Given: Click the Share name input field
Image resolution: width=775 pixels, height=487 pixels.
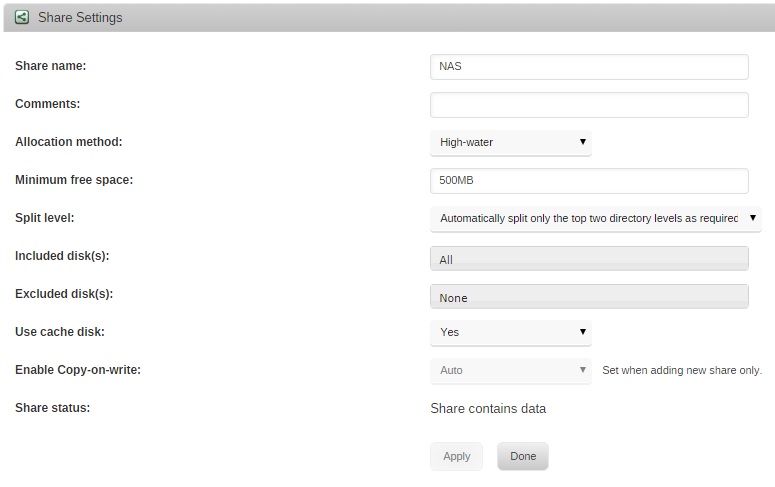Looking at the screenshot, I should pyautogui.click(x=589, y=67).
